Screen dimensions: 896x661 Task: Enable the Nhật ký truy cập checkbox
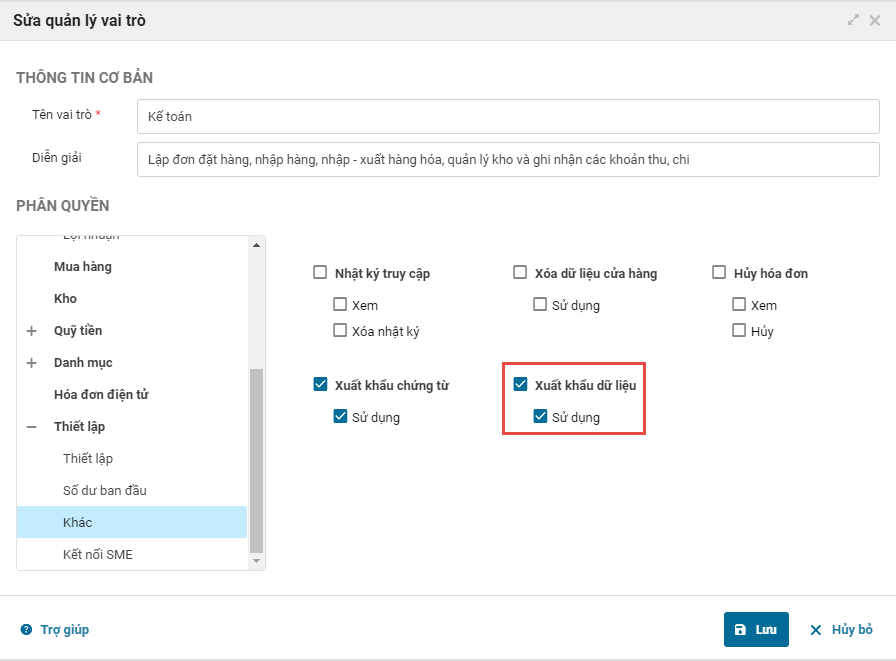(x=320, y=273)
